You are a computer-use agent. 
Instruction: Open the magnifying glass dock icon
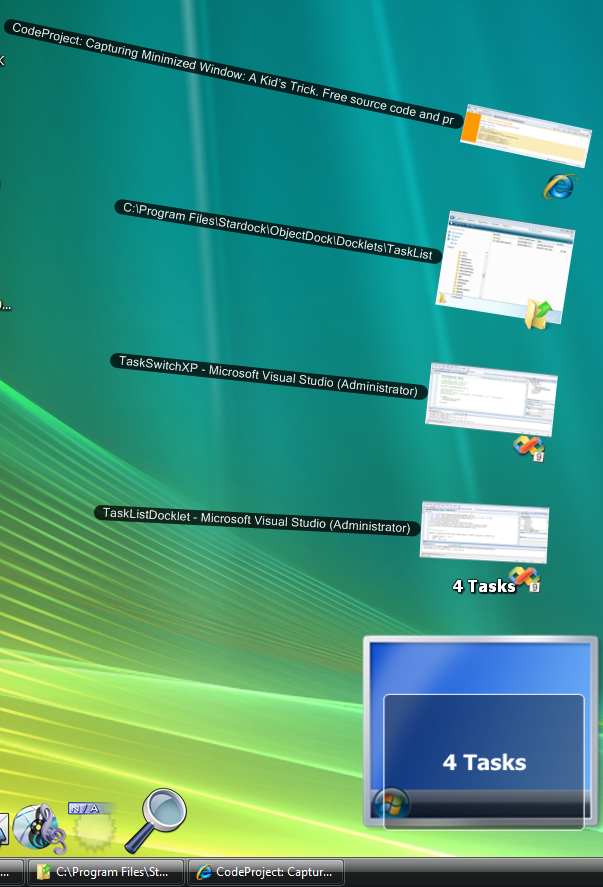156,820
